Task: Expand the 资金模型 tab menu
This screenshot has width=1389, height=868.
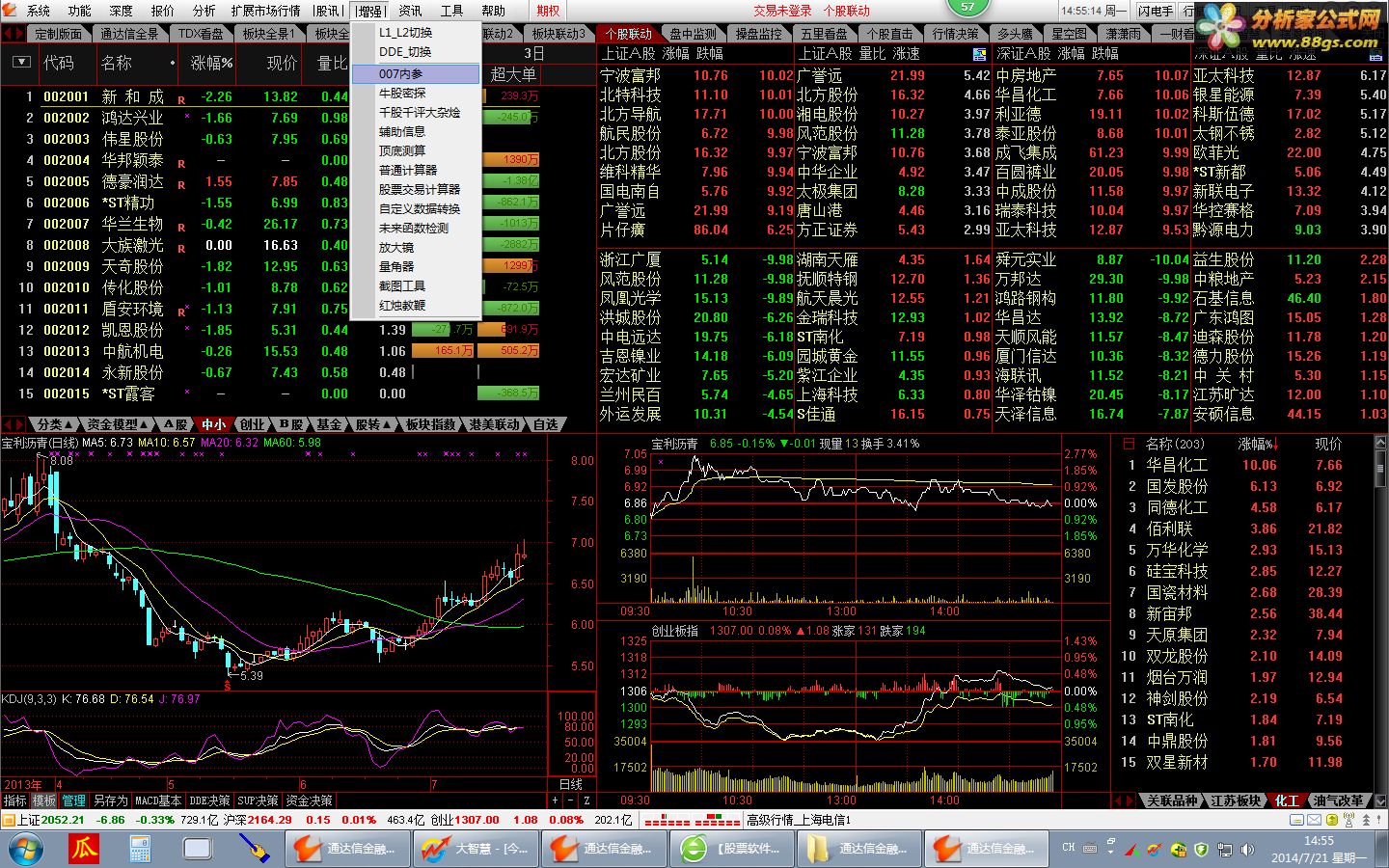Action: [x=118, y=424]
